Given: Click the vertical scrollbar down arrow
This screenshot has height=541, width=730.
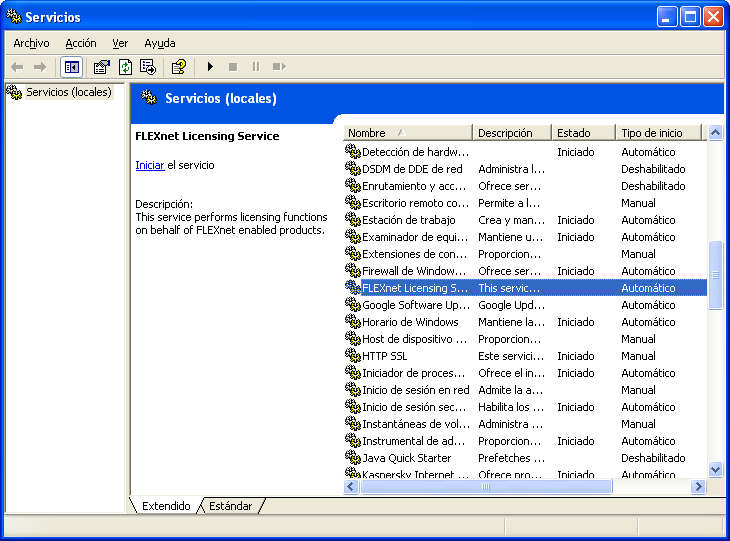Looking at the screenshot, I should point(715,468).
